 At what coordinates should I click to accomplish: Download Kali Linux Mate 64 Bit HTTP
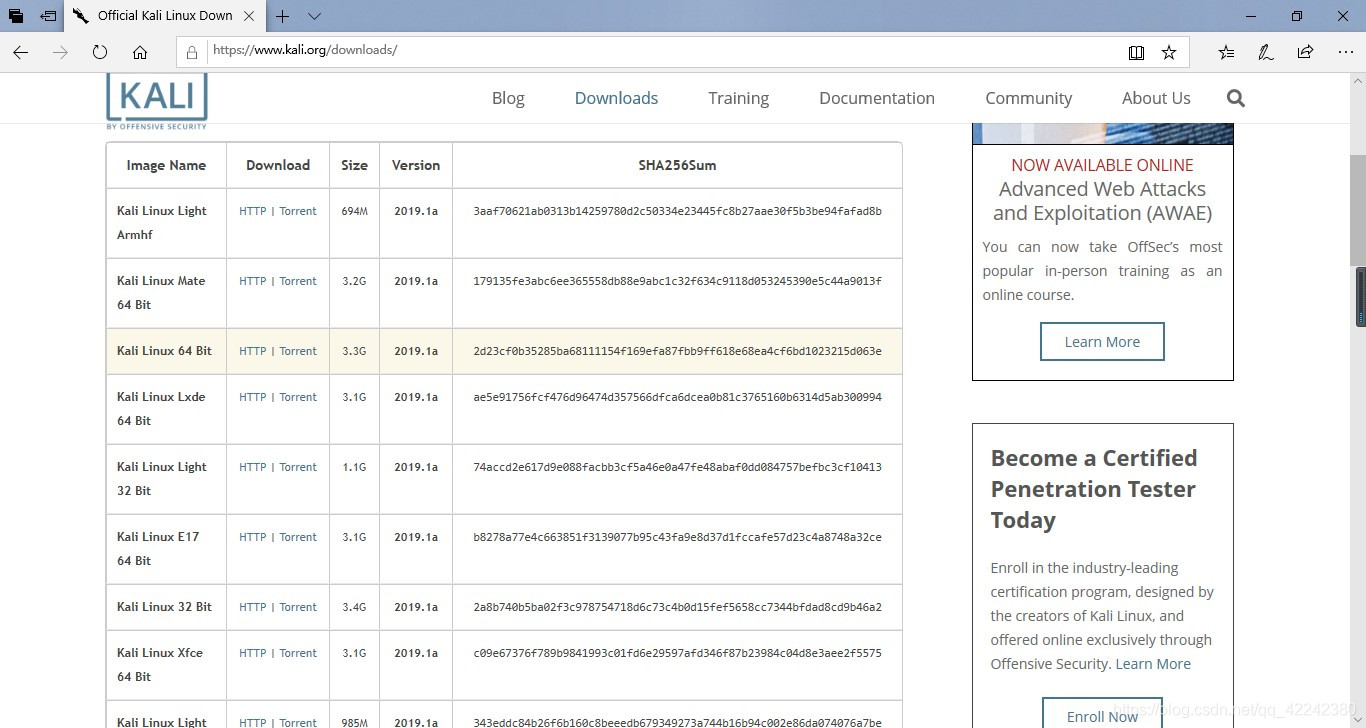point(252,281)
